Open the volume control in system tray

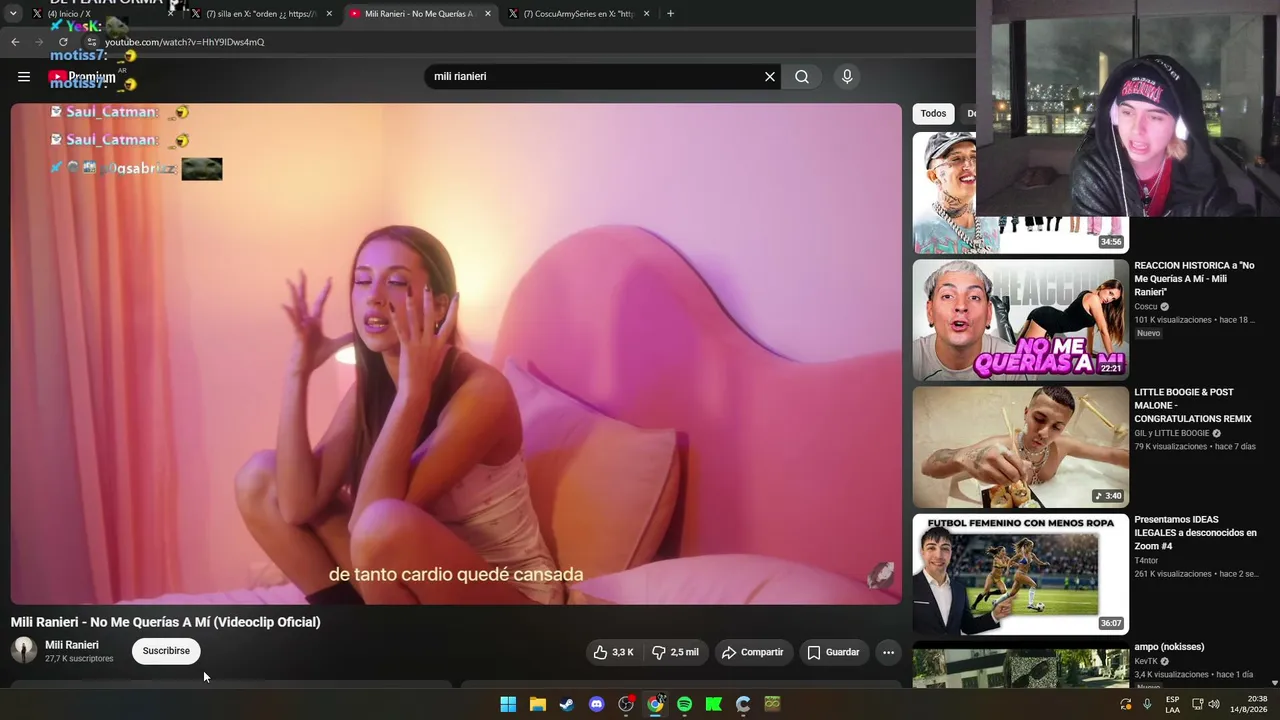point(1214,704)
